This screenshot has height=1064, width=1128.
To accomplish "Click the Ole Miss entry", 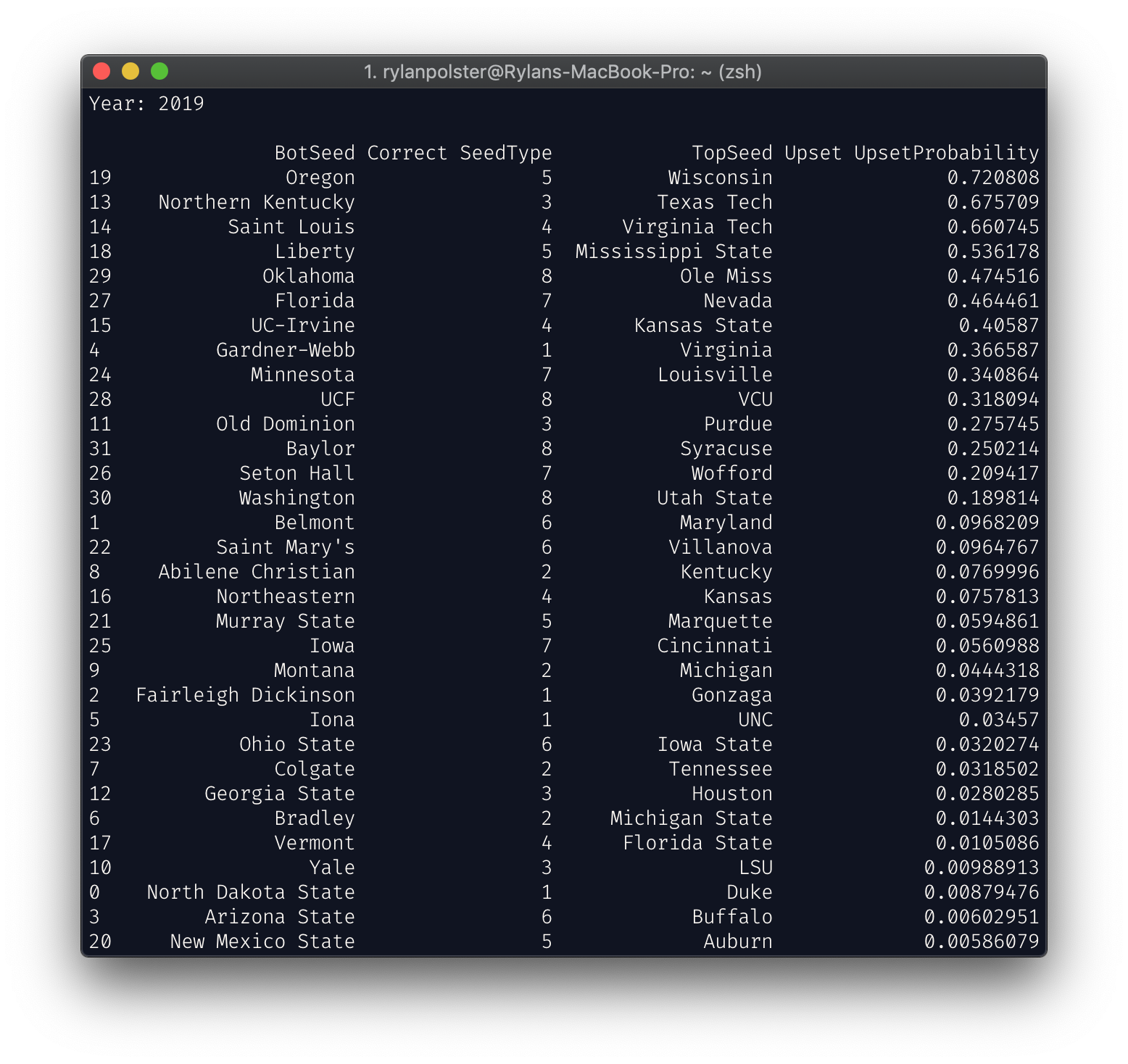I will 726,276.
